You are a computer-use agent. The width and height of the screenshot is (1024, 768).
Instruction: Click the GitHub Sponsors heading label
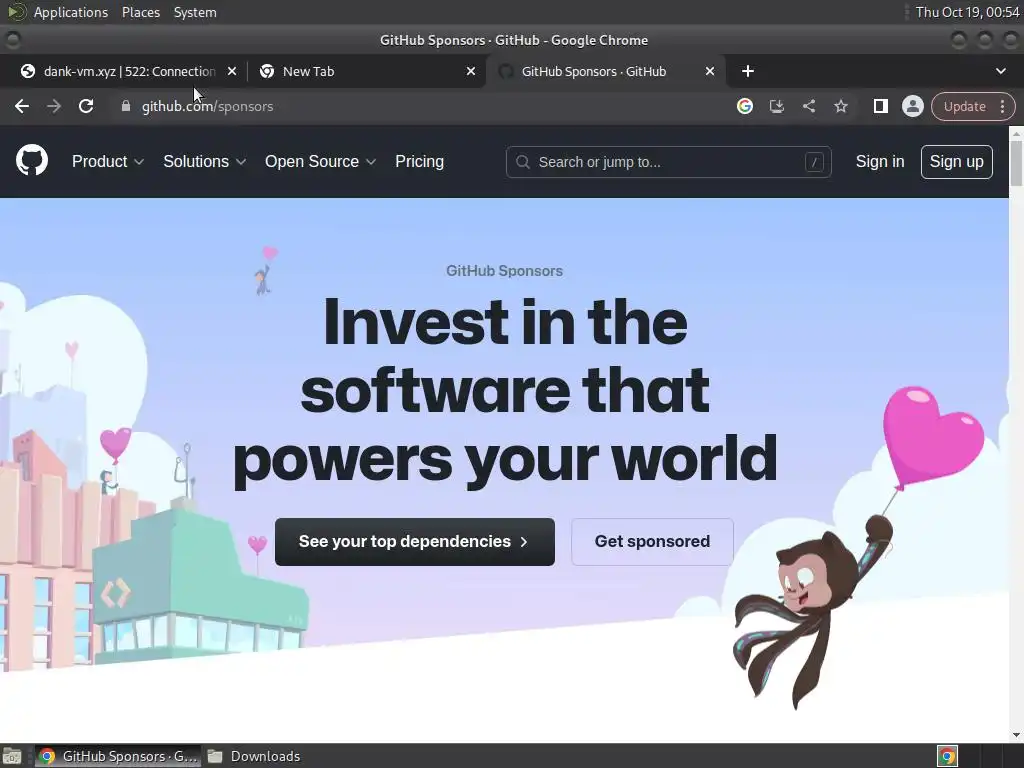pos(504,270)
